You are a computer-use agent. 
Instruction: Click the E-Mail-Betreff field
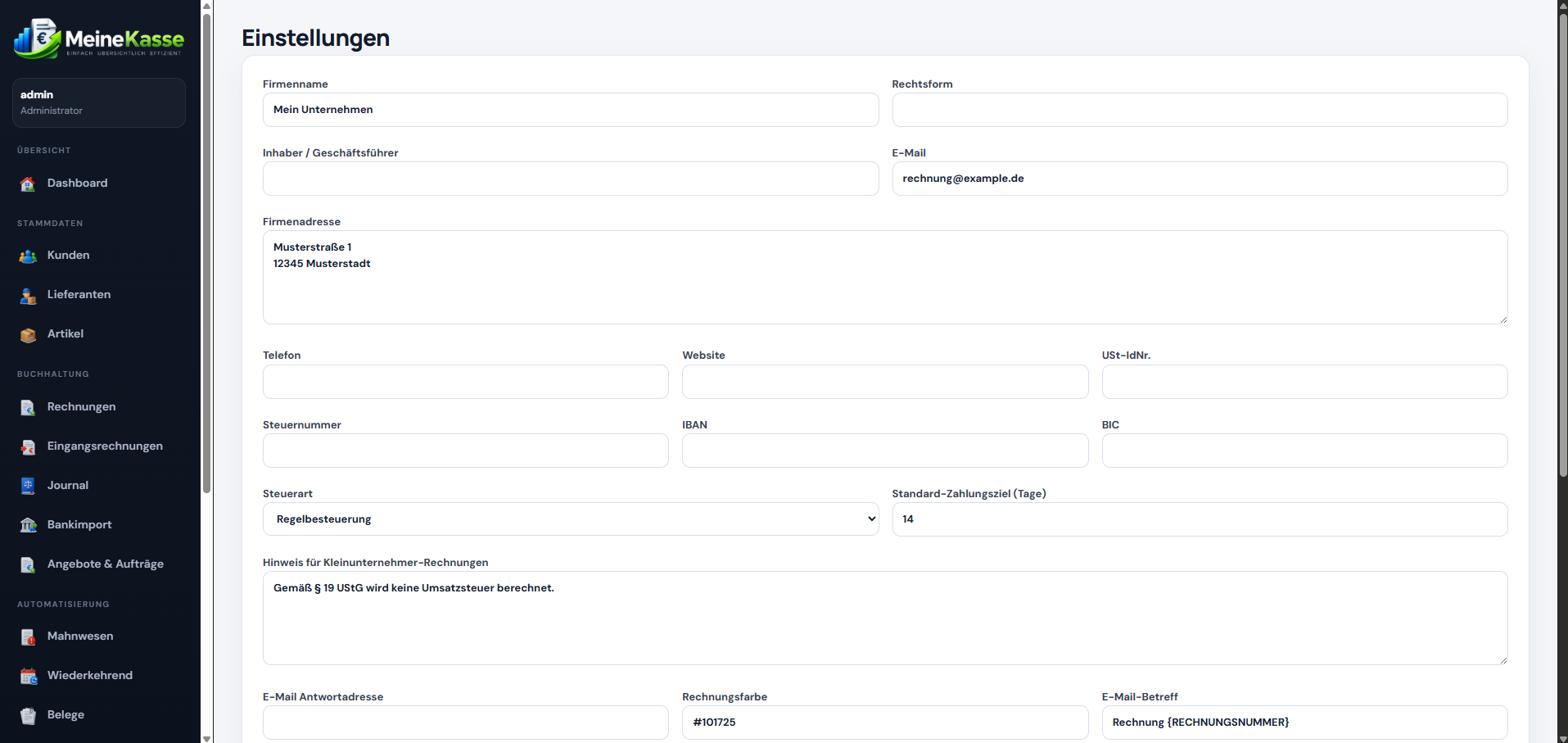1304,723
